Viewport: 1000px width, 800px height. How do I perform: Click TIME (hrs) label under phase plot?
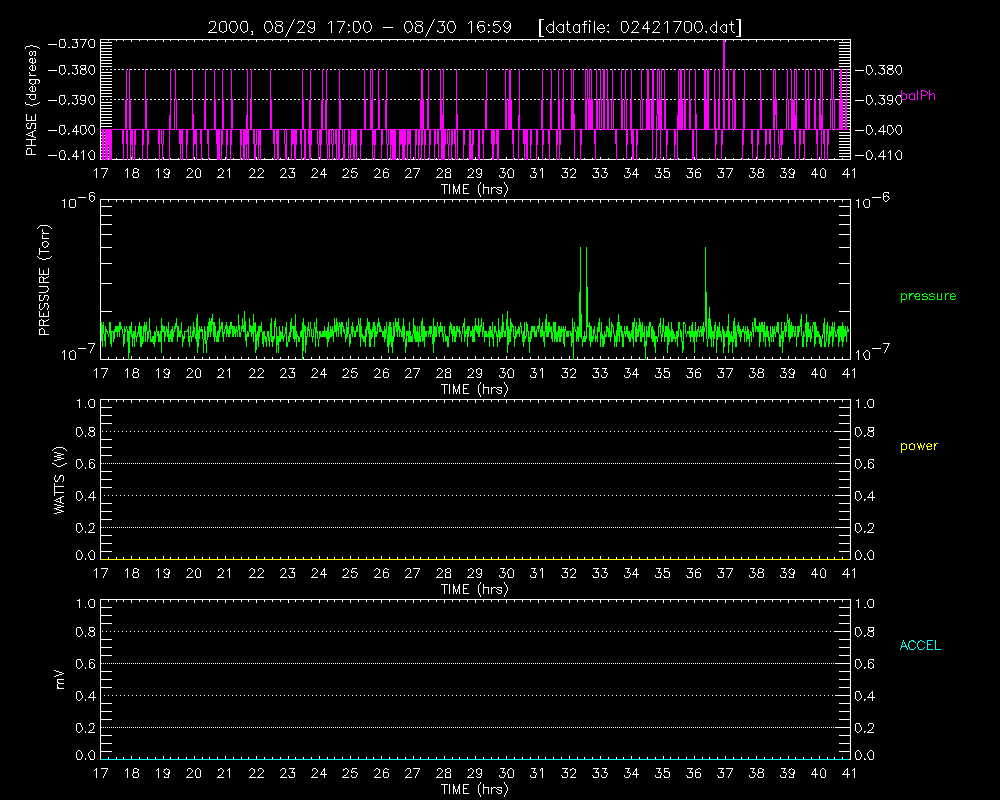click(474, 189)
